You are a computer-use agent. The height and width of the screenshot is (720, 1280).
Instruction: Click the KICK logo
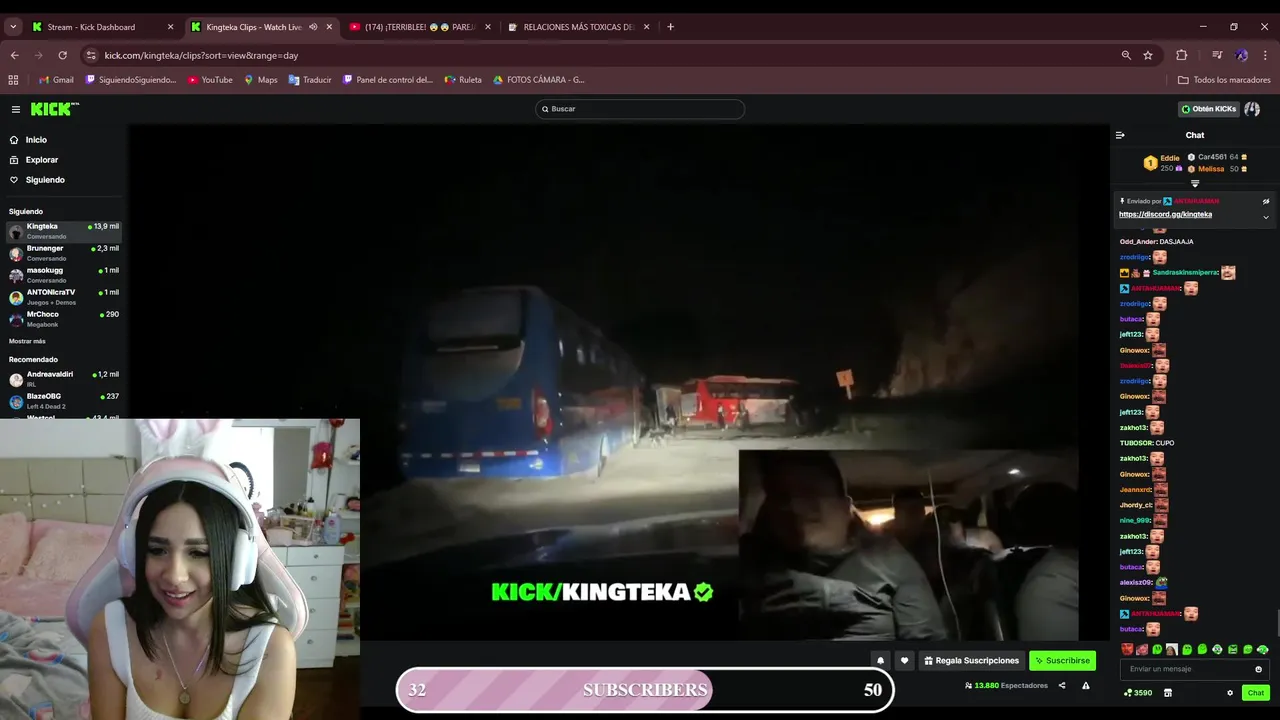[x=54, y=109]
